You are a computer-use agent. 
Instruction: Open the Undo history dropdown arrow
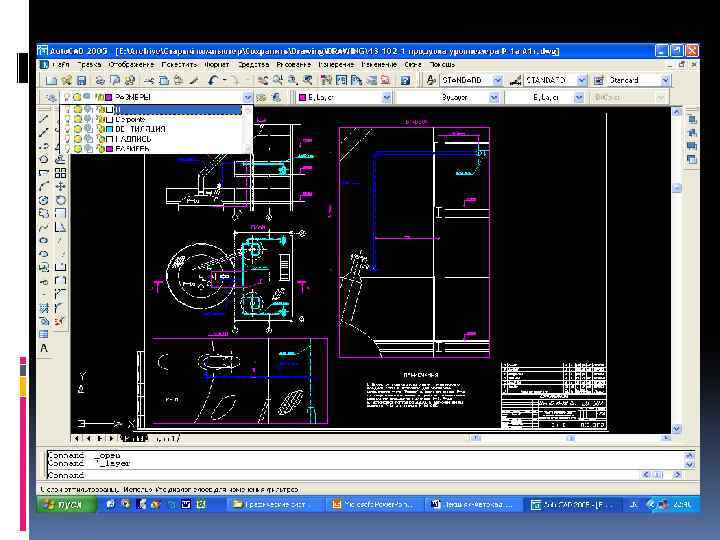pos(225,81)
